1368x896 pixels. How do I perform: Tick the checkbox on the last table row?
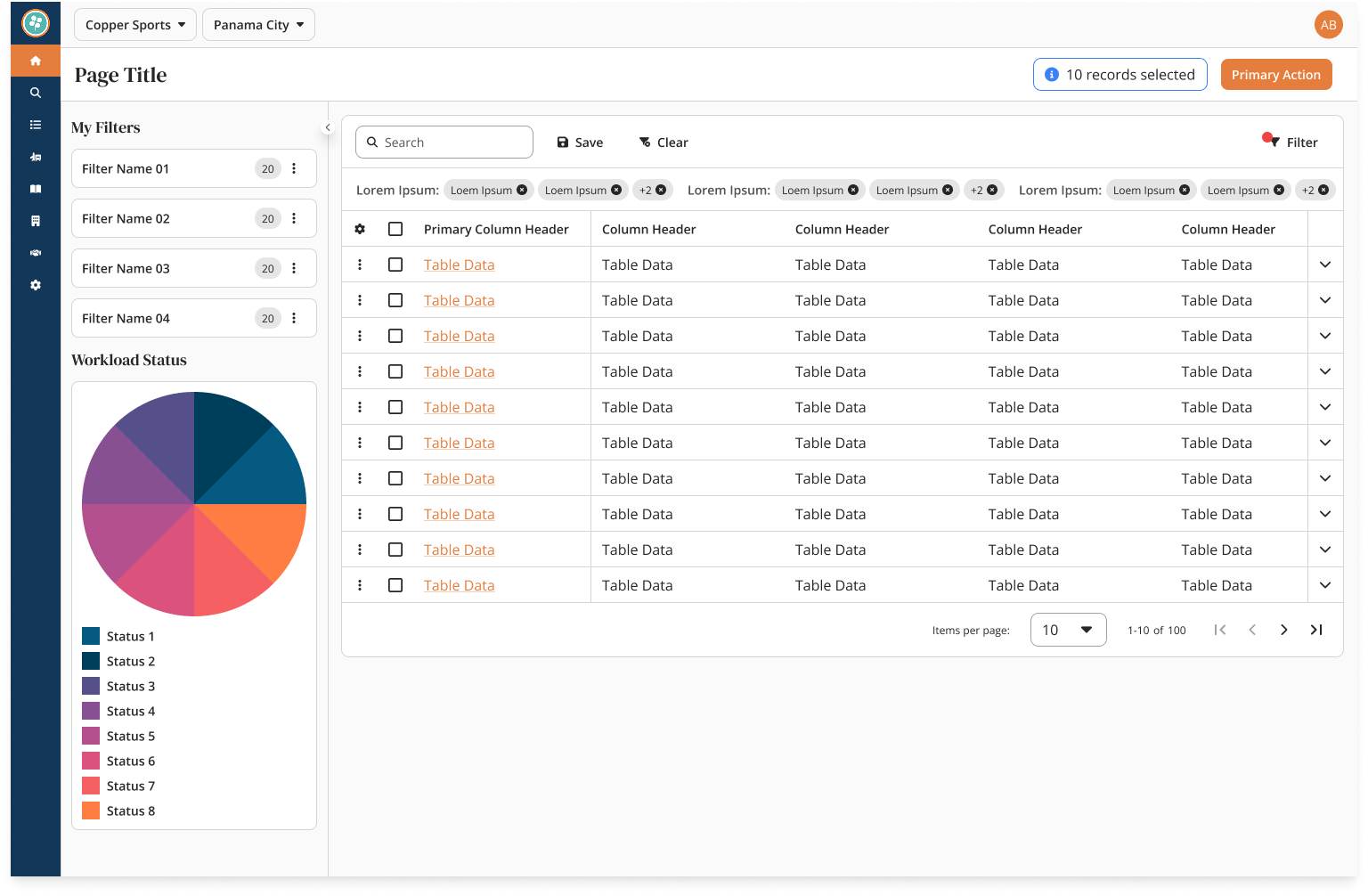395,585
